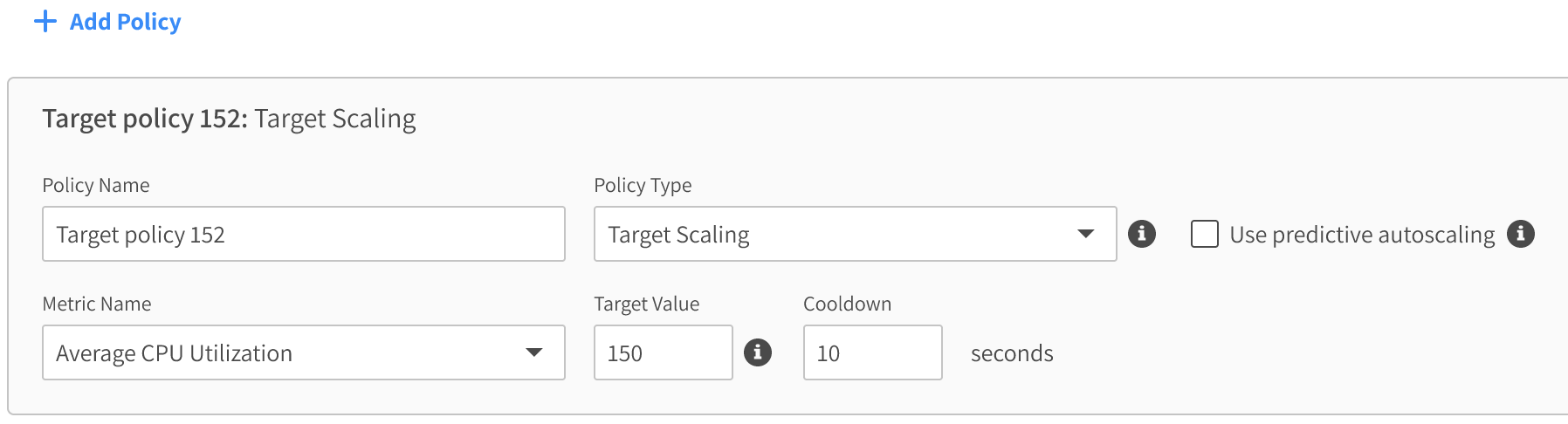Click the plus icon beside Add Policy

click(x=45, y=22)
